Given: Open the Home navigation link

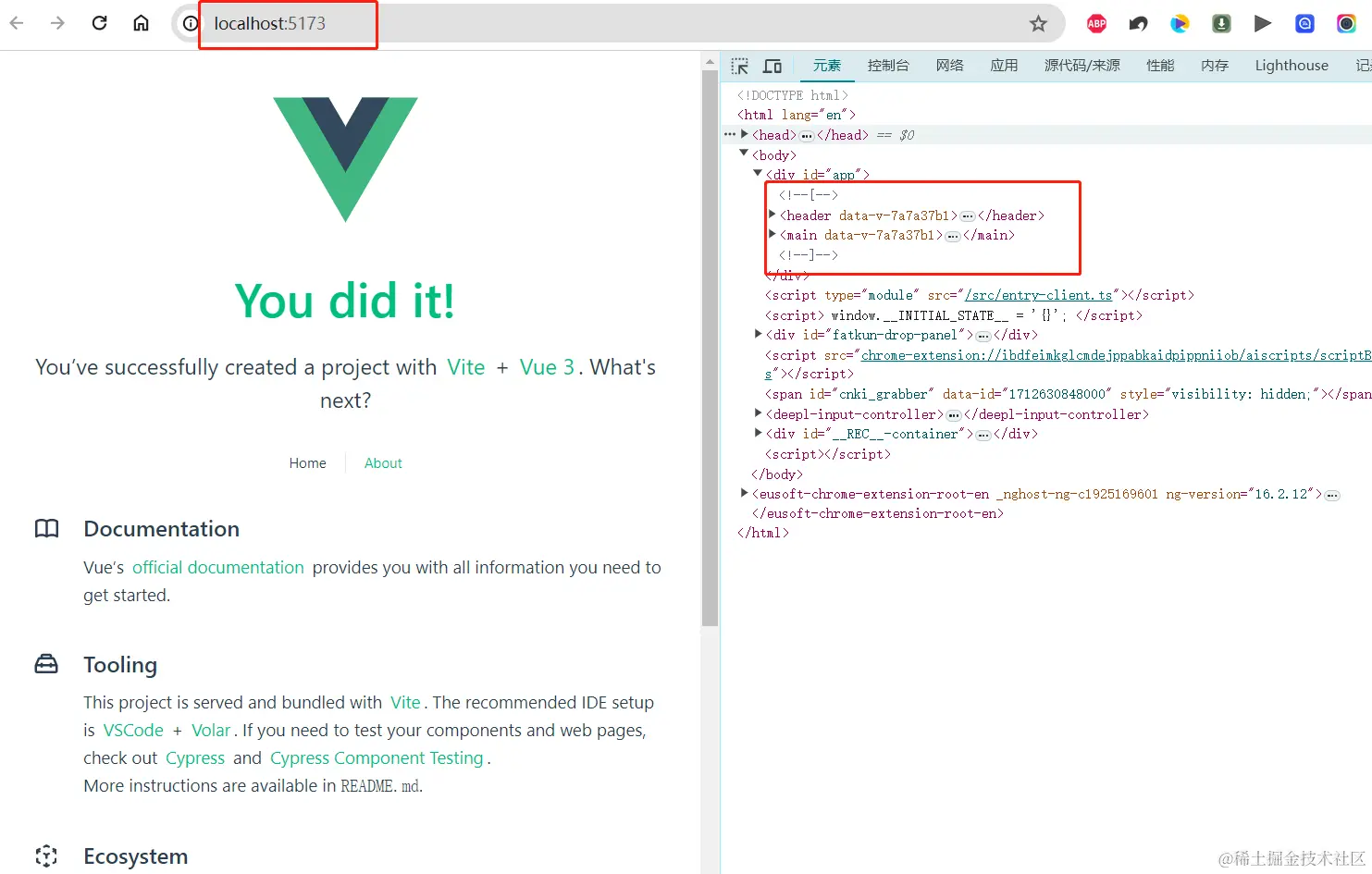Looking at the screenshot, I should (x=307, y=463).
